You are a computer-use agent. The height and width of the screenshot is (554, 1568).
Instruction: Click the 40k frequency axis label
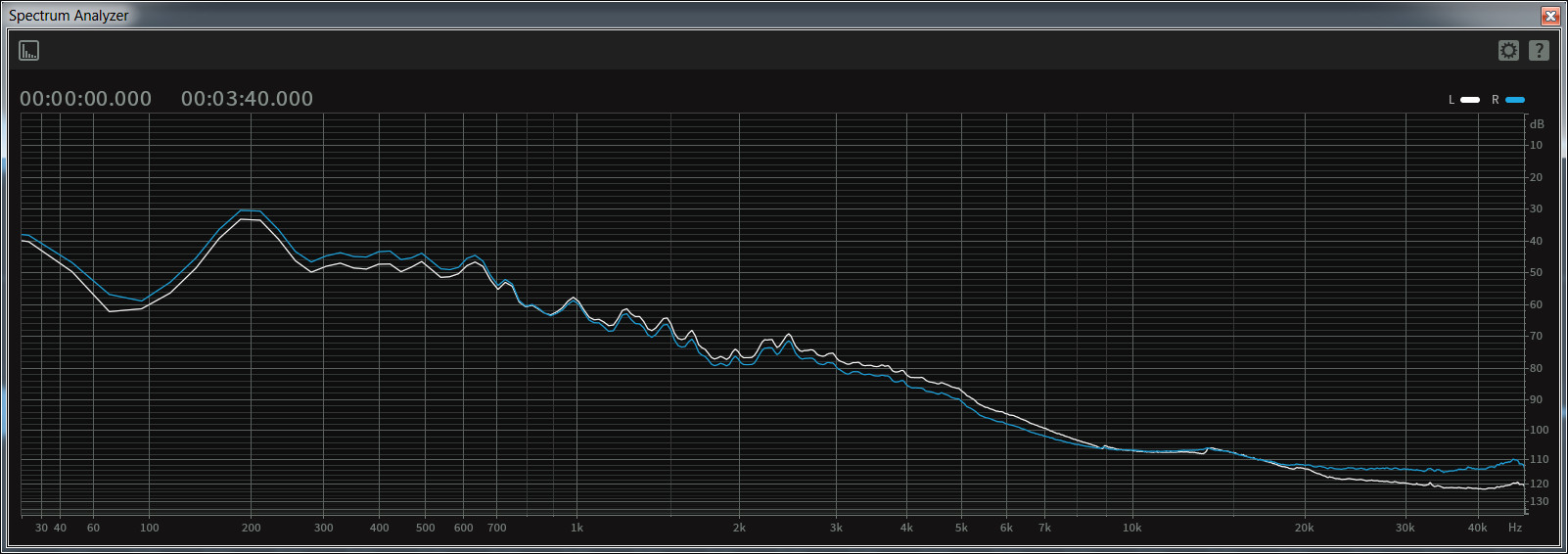point(1477,528)
